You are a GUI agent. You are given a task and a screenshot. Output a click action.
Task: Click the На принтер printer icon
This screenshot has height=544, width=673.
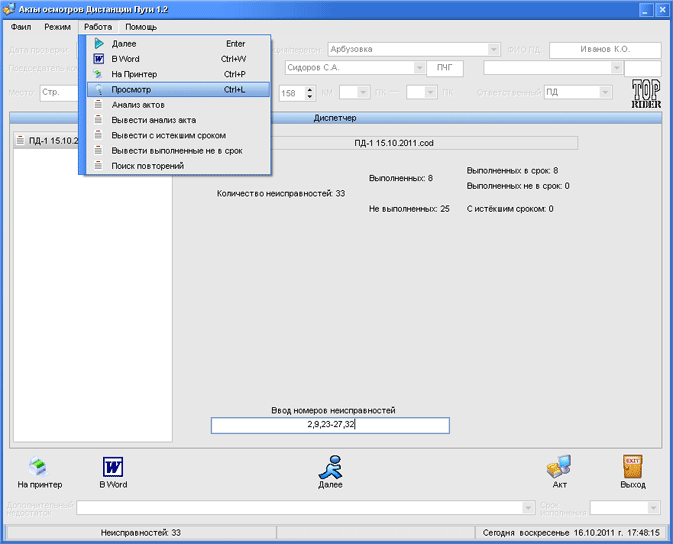tap(39, 466)
